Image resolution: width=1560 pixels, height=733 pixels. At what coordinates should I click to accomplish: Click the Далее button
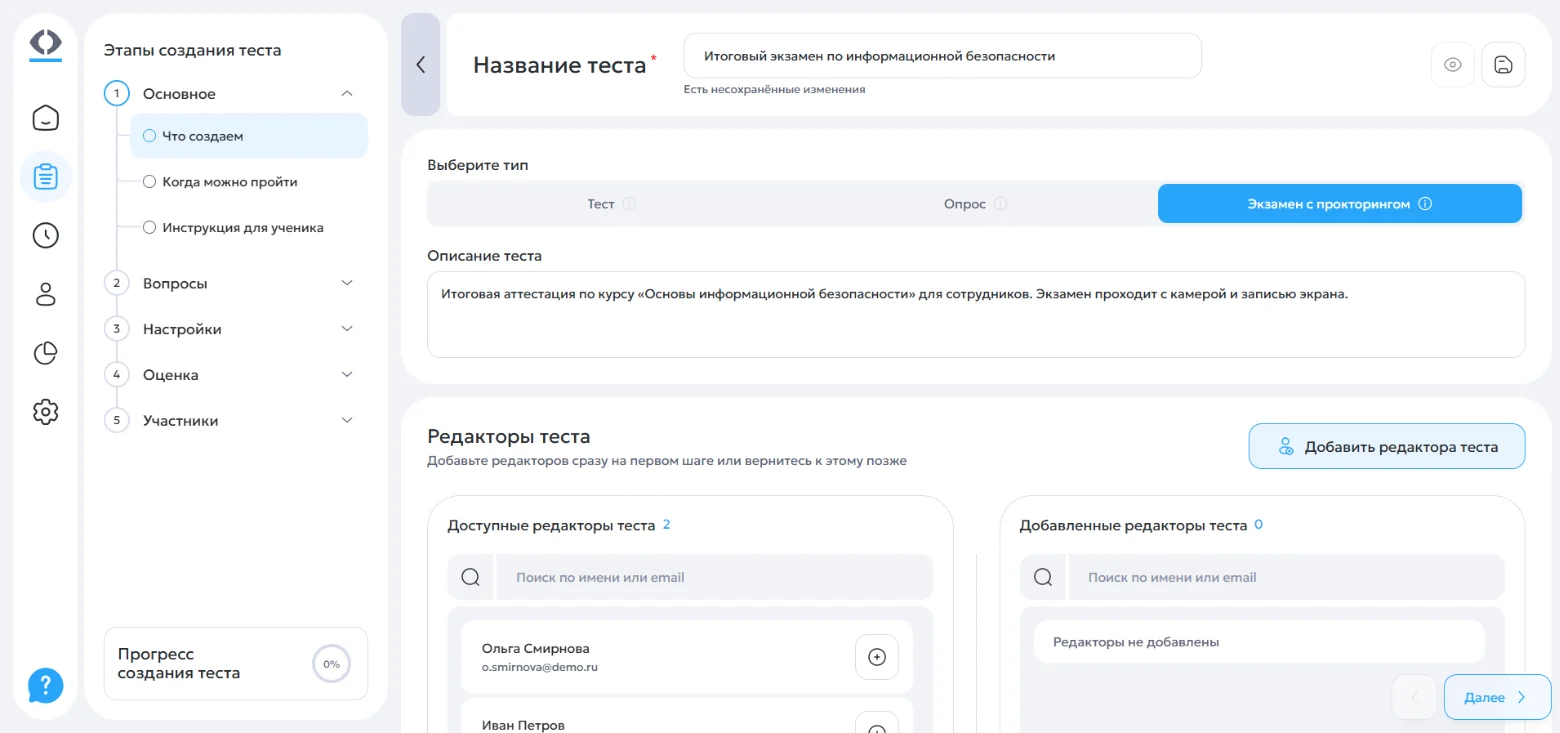1497,697
